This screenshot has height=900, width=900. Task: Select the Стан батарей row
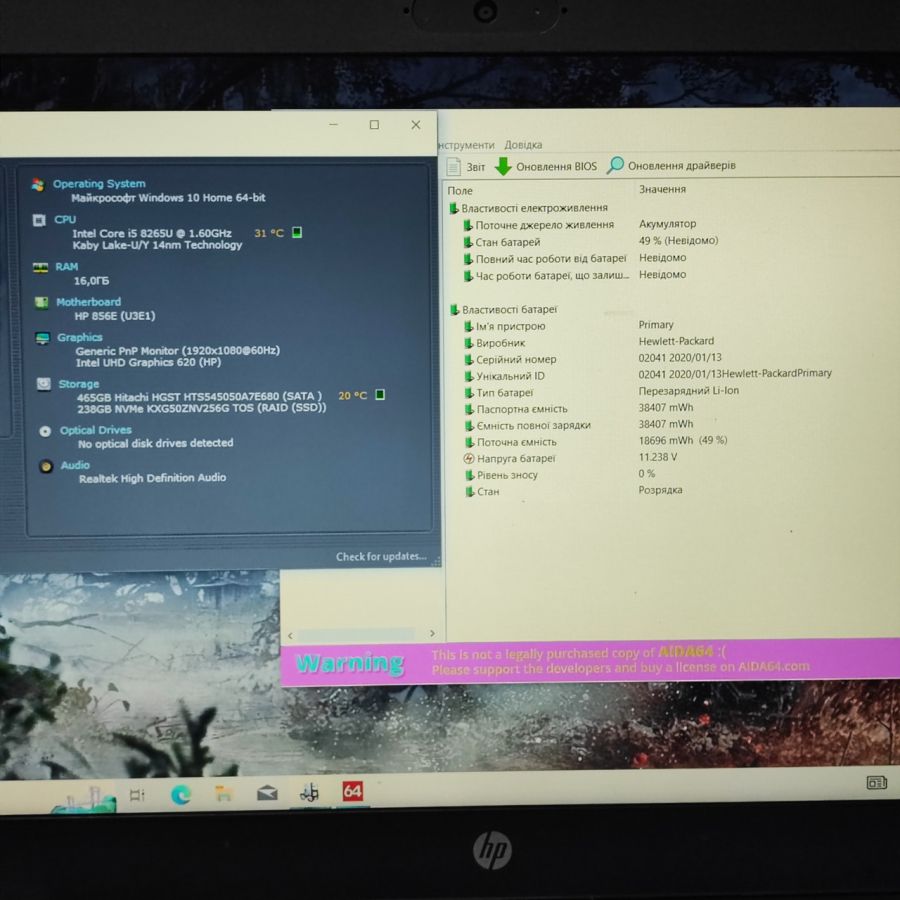click(x=591, y=242)
